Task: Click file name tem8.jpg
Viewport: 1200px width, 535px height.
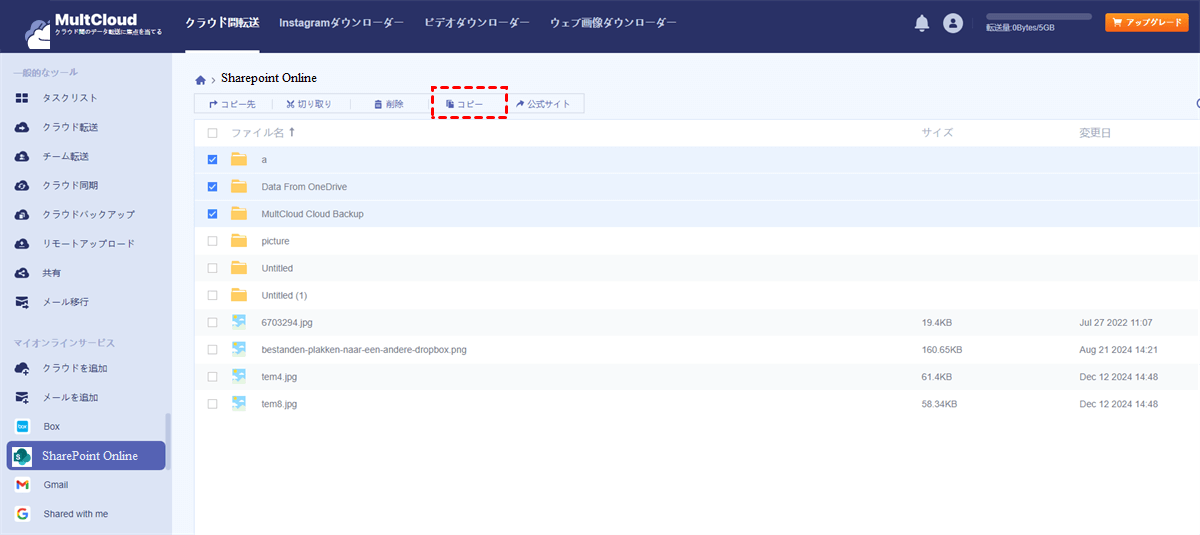Action: pyautogui.click(x=279, y=404)
